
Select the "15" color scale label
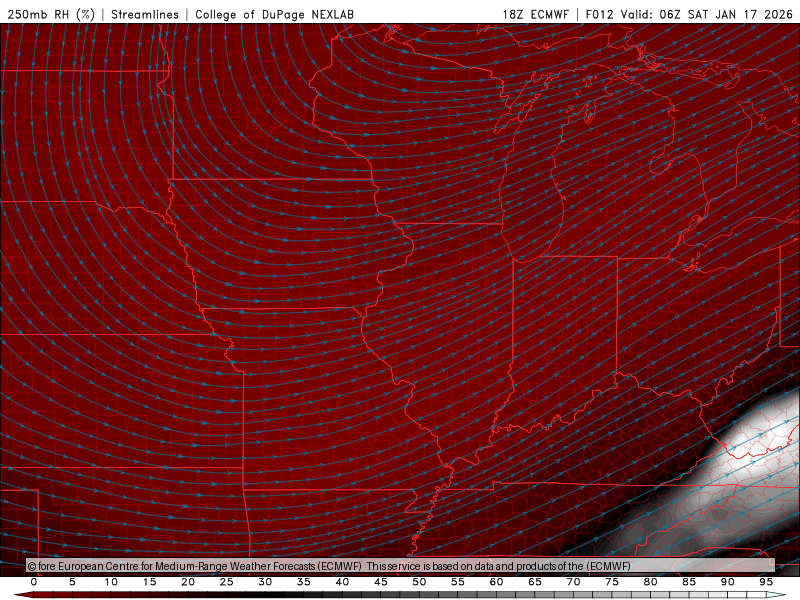(149, 582)
